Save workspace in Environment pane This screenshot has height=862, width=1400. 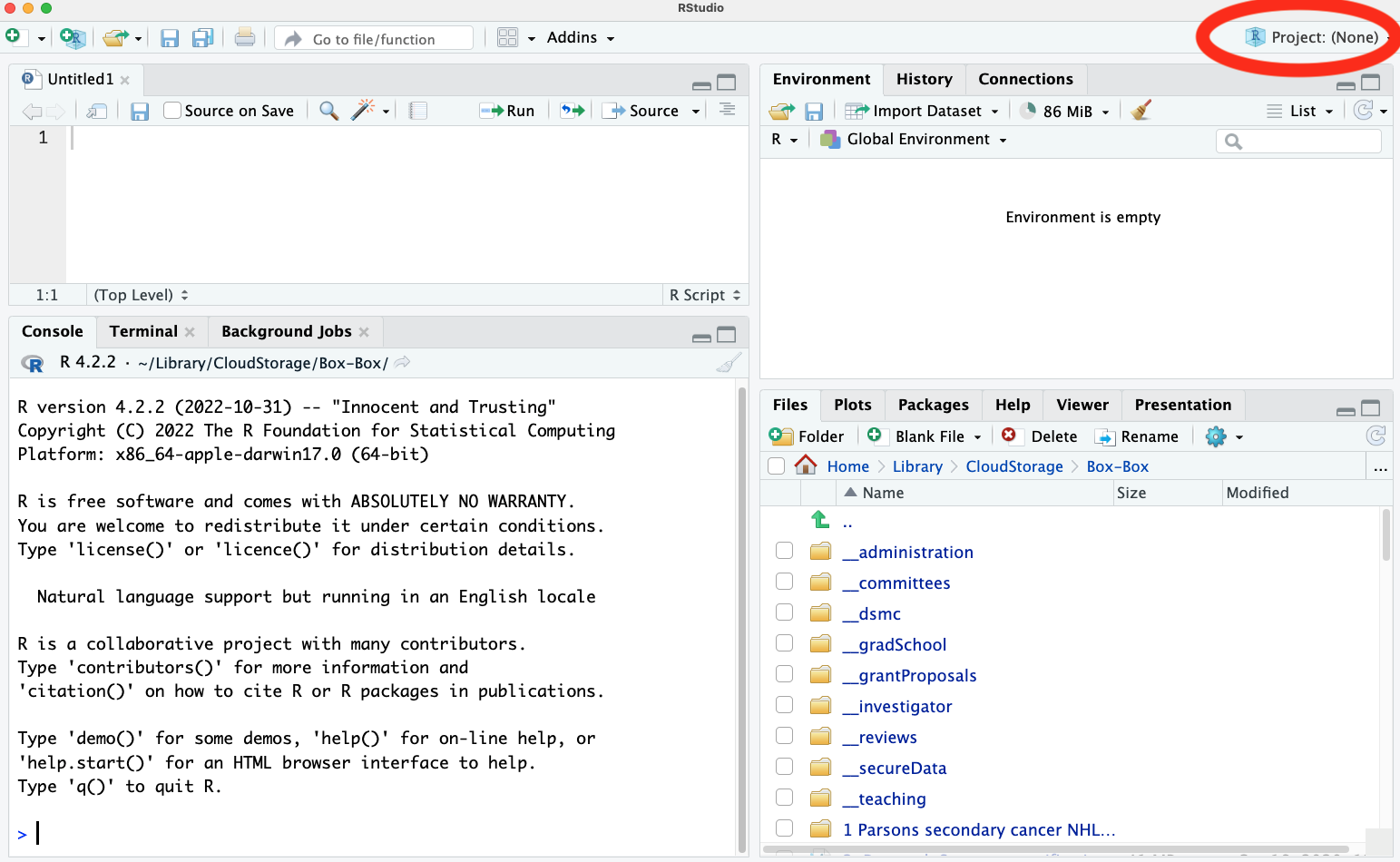tap(814, 111)
